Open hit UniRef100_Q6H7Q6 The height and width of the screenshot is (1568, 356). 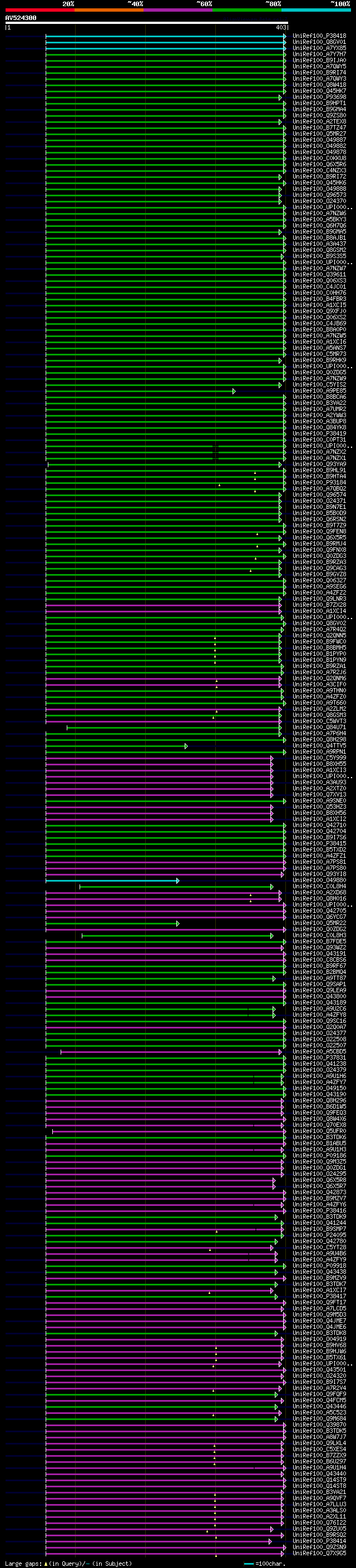[319, 226]
